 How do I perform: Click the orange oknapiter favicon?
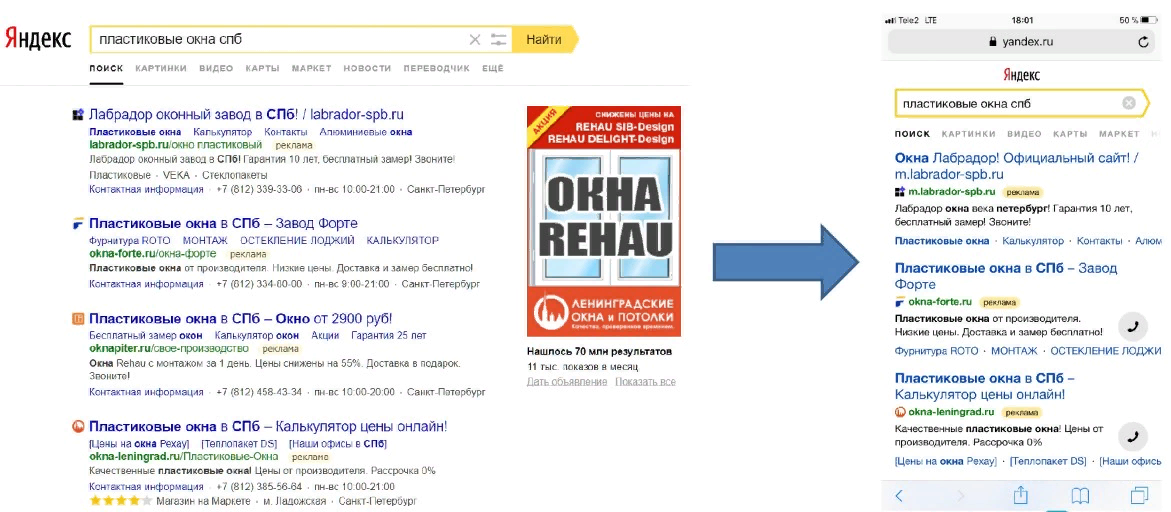[x=77, y=319]
